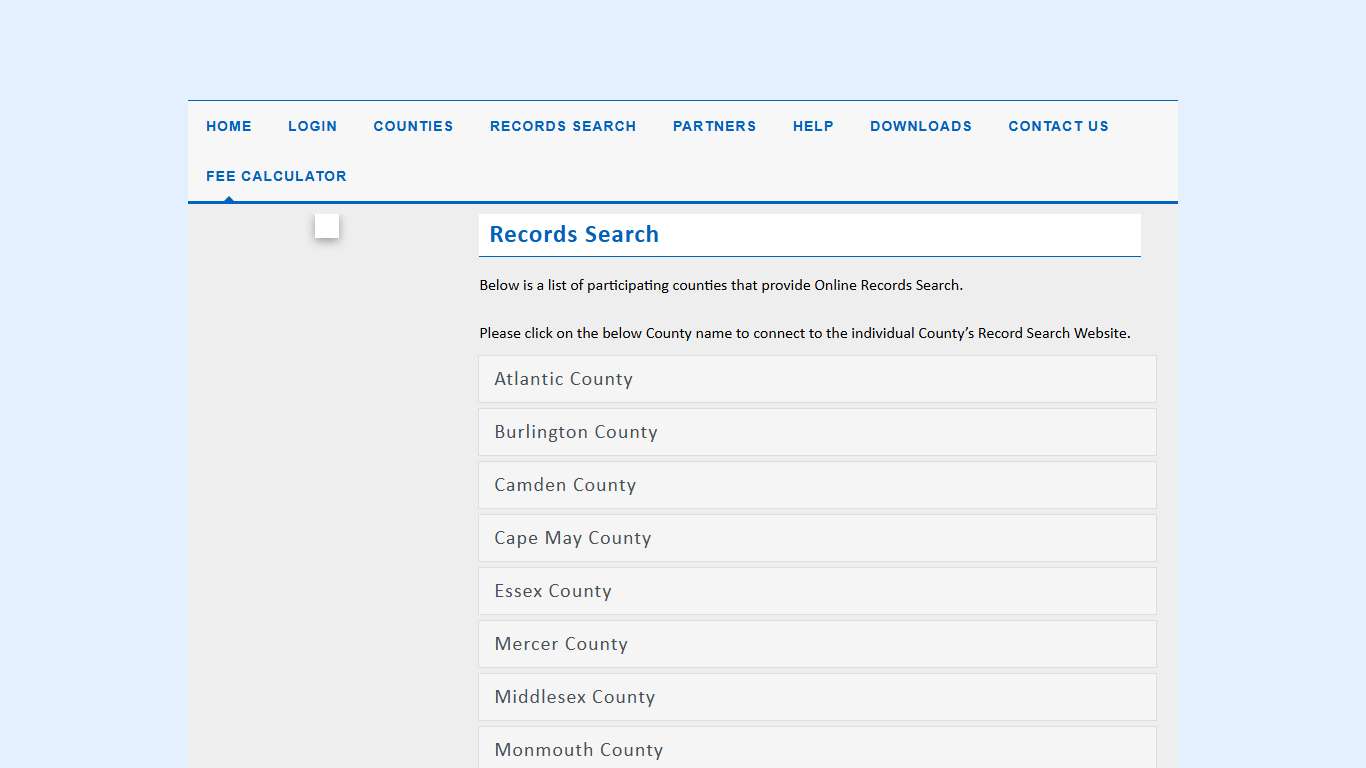
Task: Click the small white square icon
Action: 326,226
